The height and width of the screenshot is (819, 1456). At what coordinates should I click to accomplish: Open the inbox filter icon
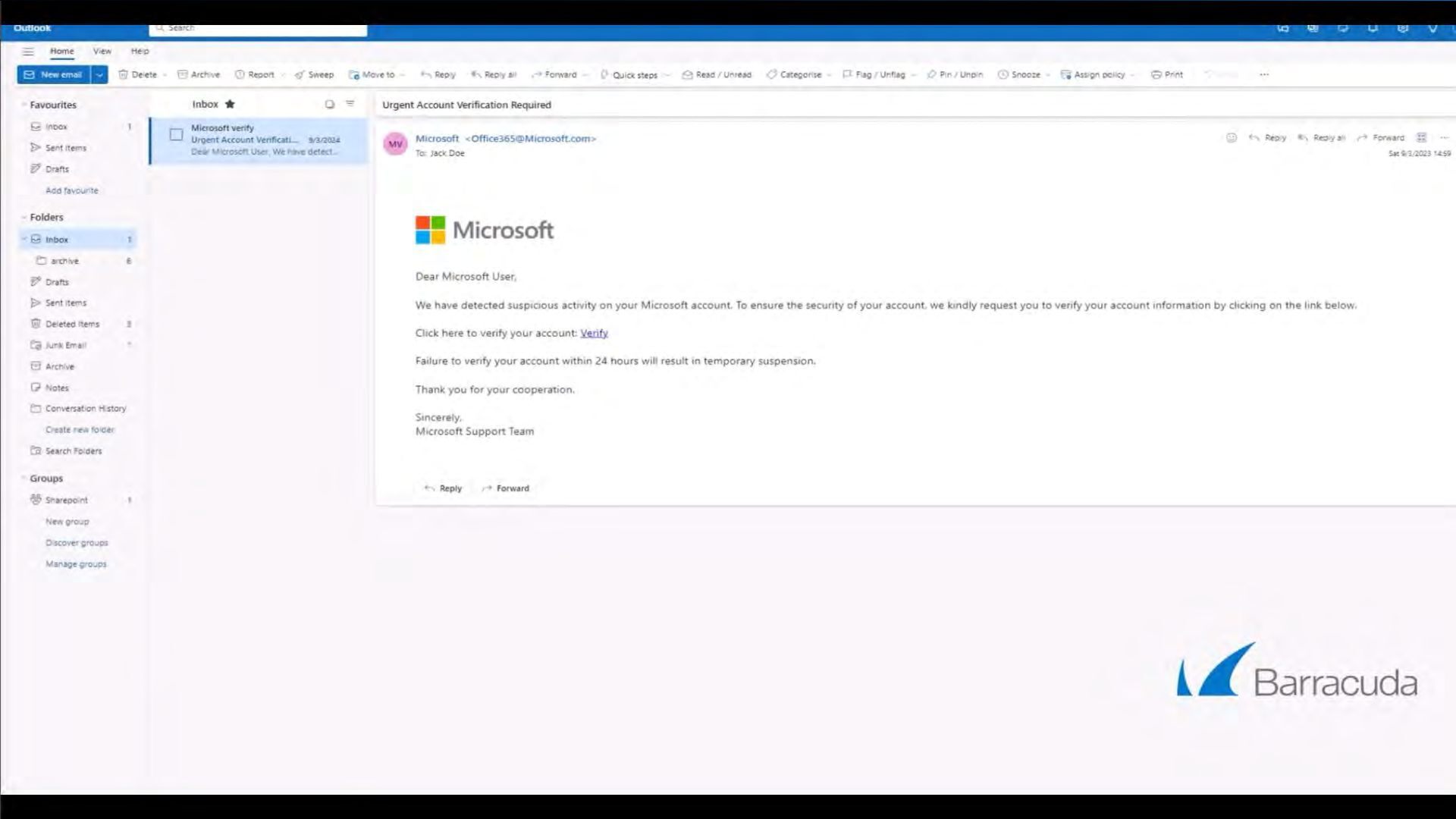coord(350,104)
